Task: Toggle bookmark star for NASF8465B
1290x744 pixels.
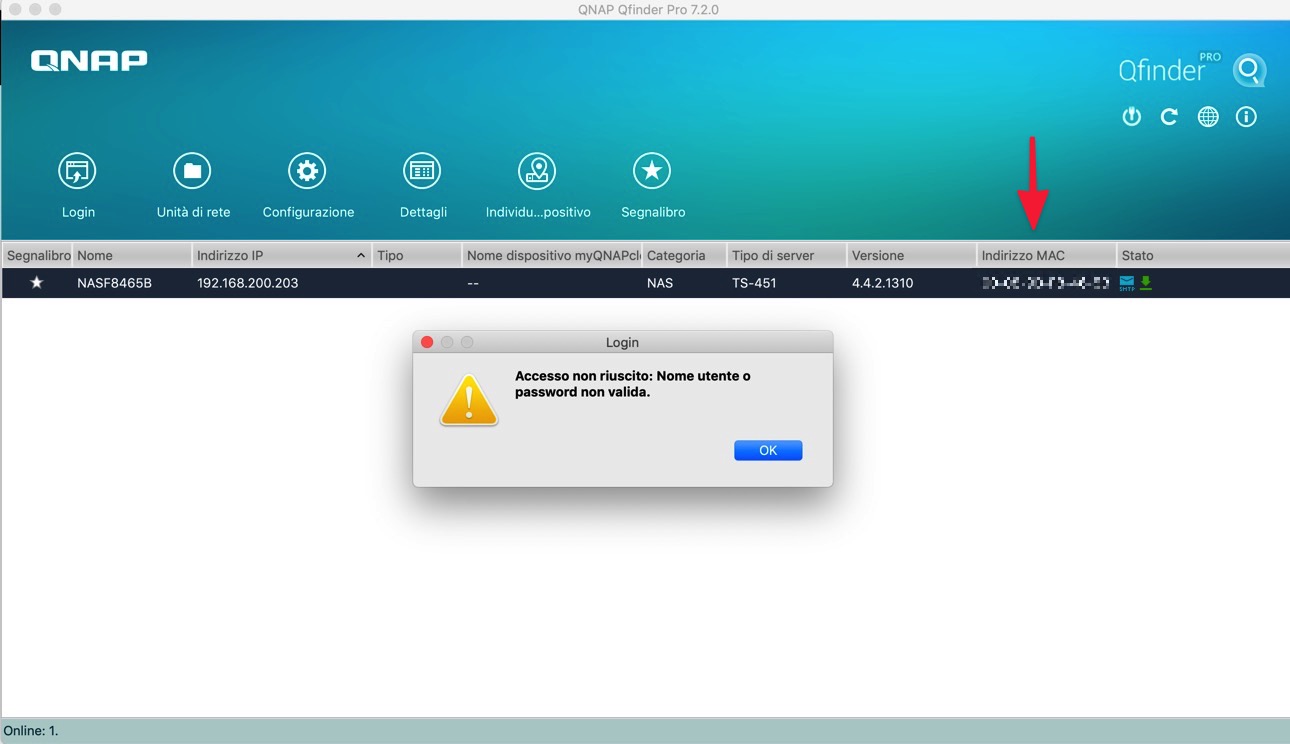Action: [37, 283]
